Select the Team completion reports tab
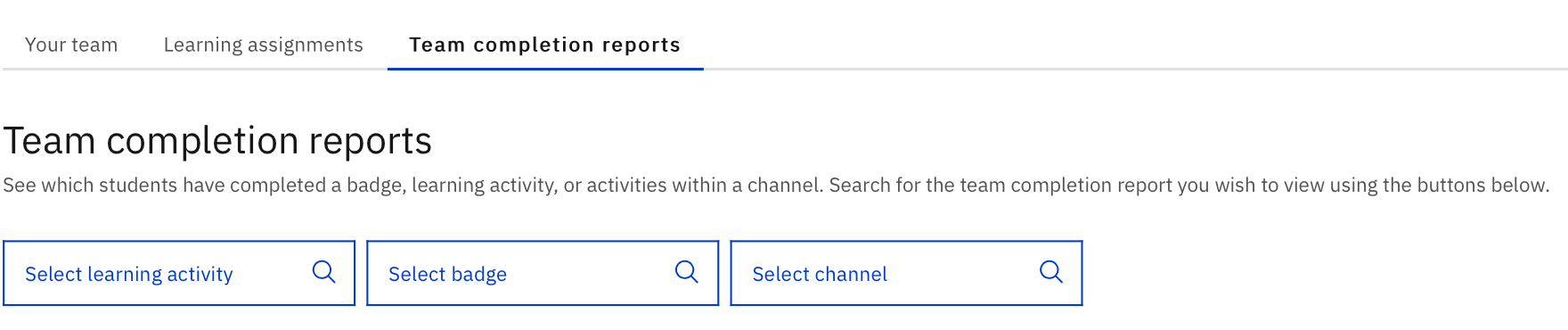1568x330 pixels. coord(545,45)
